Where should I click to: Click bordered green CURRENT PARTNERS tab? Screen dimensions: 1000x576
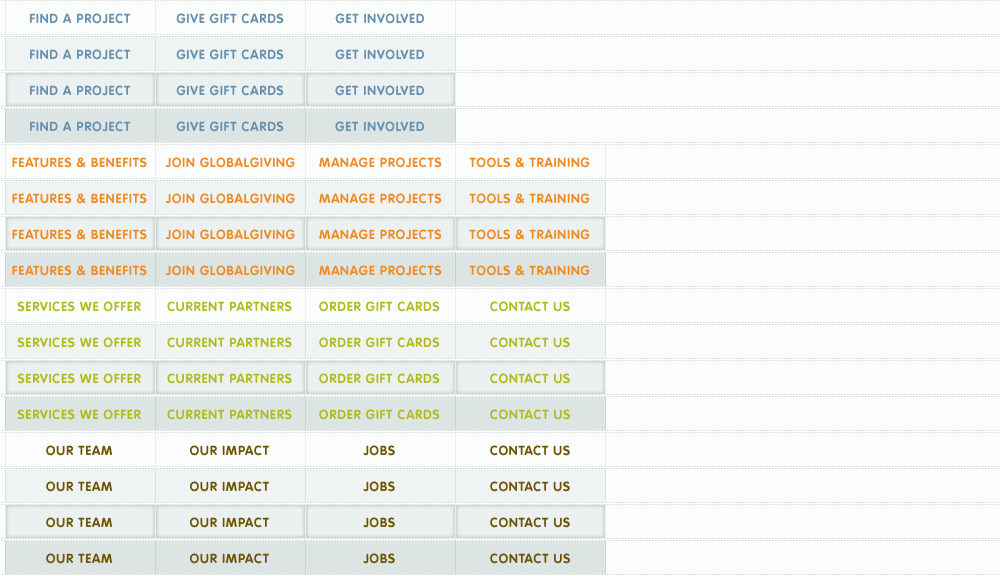230,378
